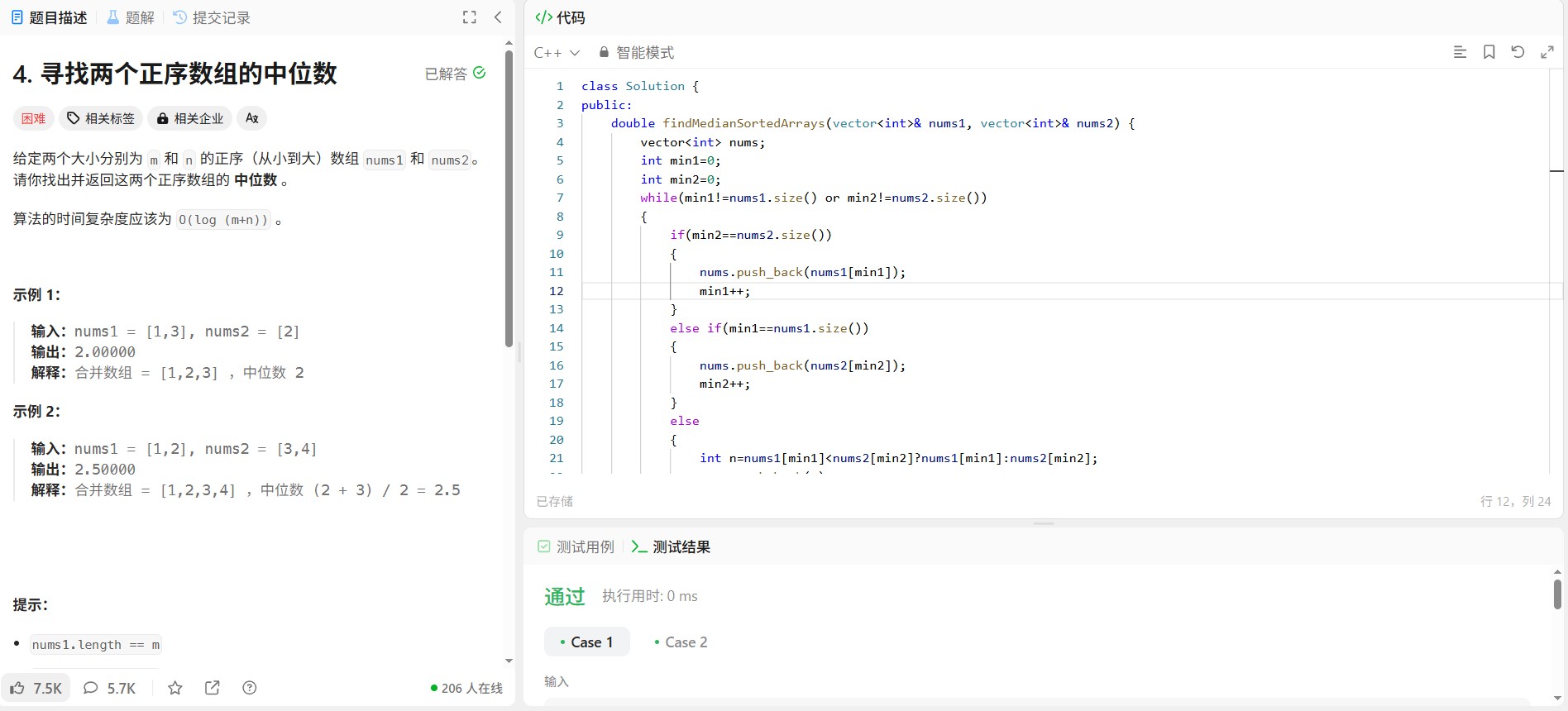Select the Case 2 test case
1568x711 pixels.
(x=681, y=642)
